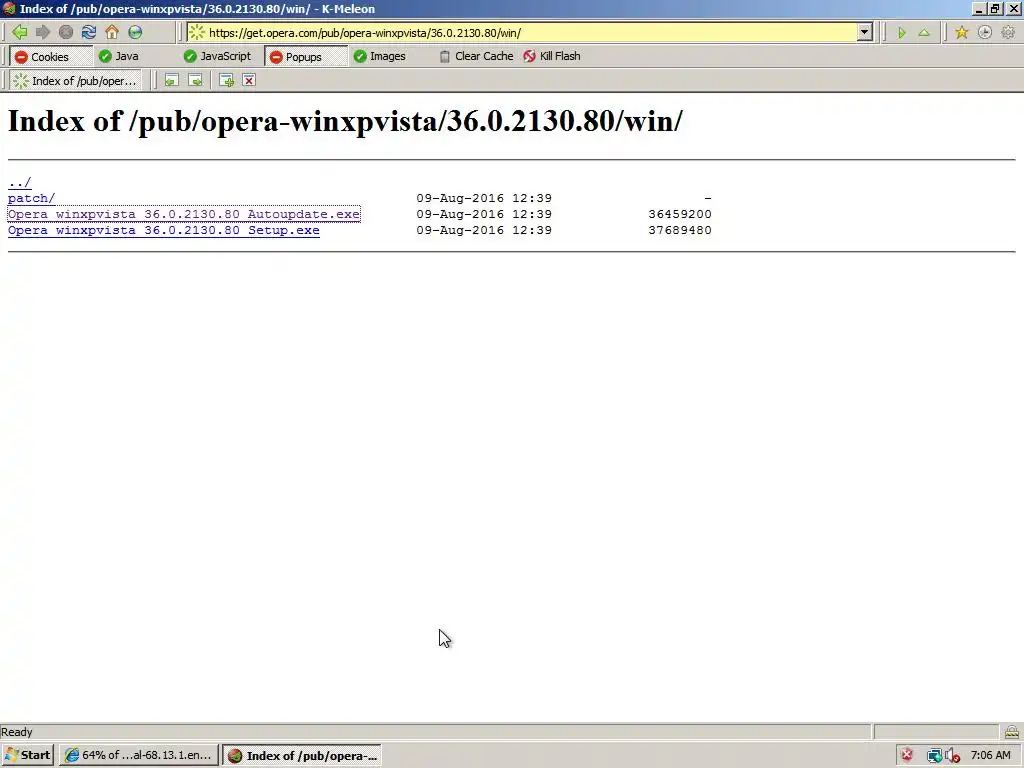The image size is (1024, 768).
Task: Click the green Go arrow beside URL bar
Action: pos(902,33)
